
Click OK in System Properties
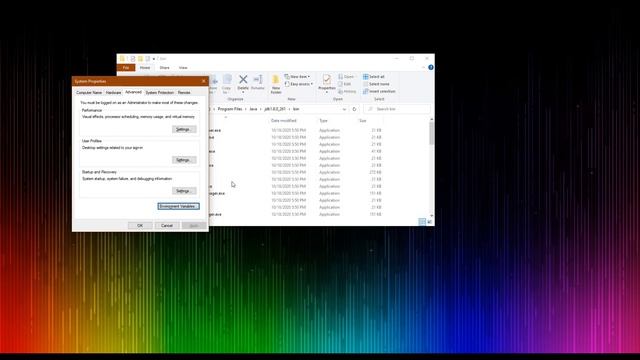pyautogui.click(x=140, y=225)
